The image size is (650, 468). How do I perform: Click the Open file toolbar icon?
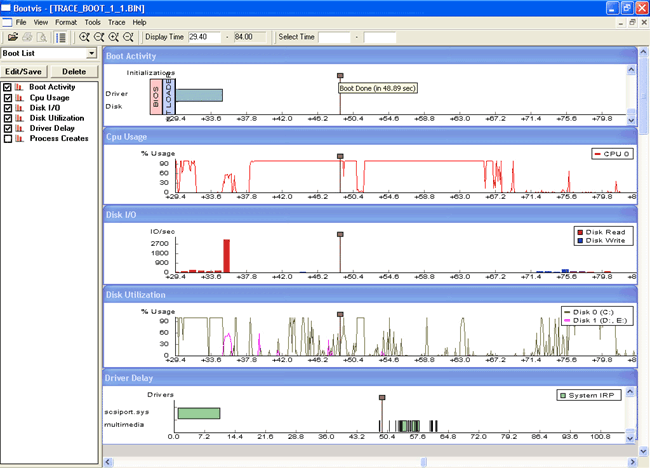click(x=13, y=37)
